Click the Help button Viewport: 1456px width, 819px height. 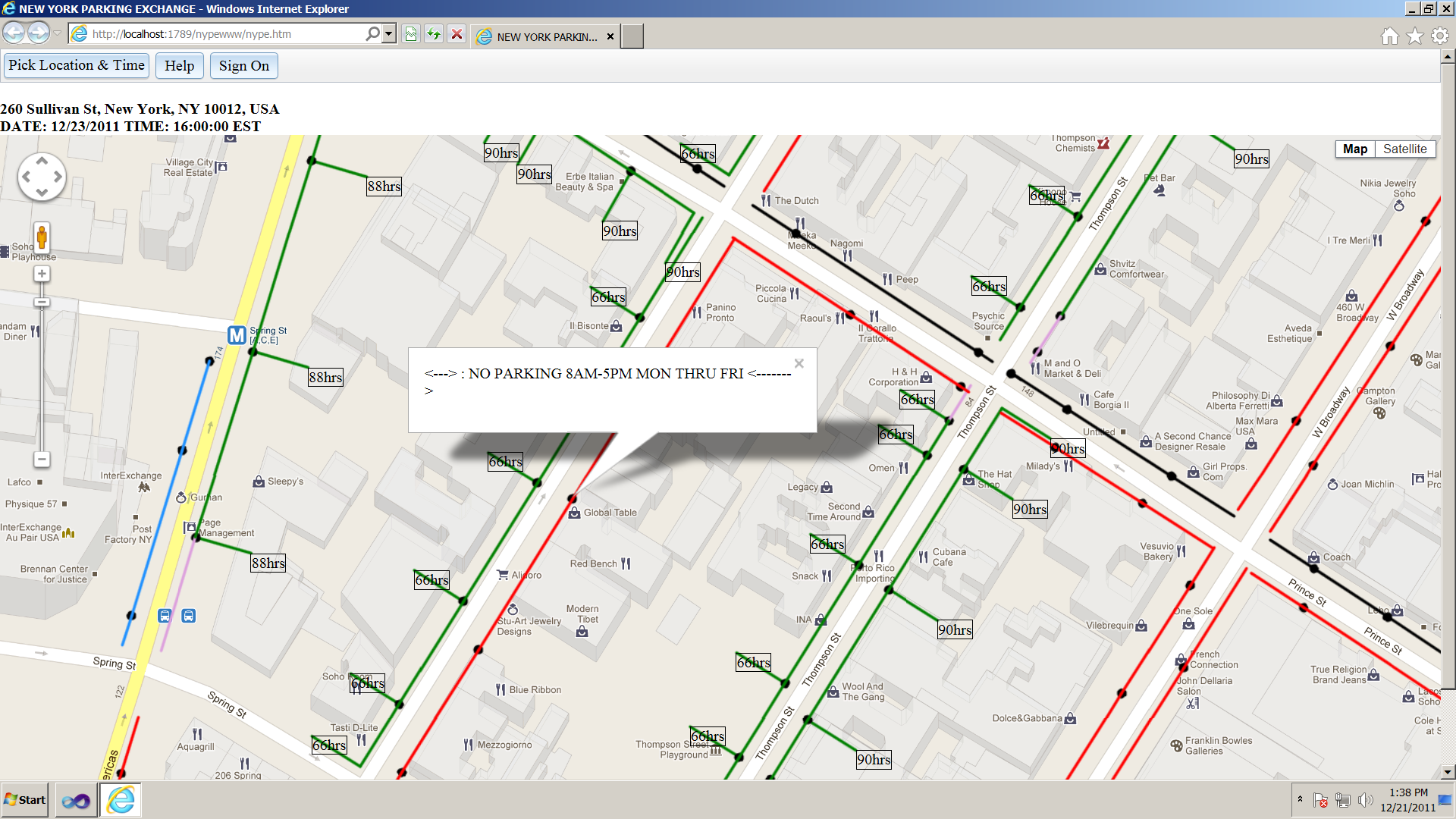[179, 66]
